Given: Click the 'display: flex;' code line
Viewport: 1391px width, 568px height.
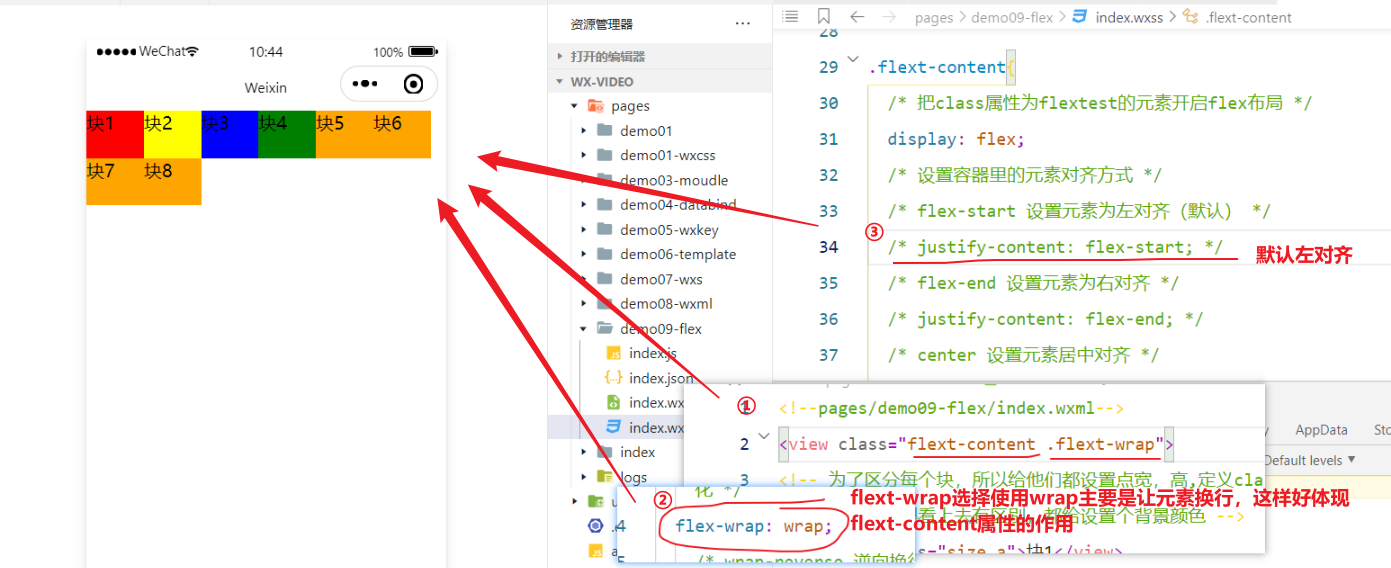Looking at the screenshot, I should click(955, 139).
